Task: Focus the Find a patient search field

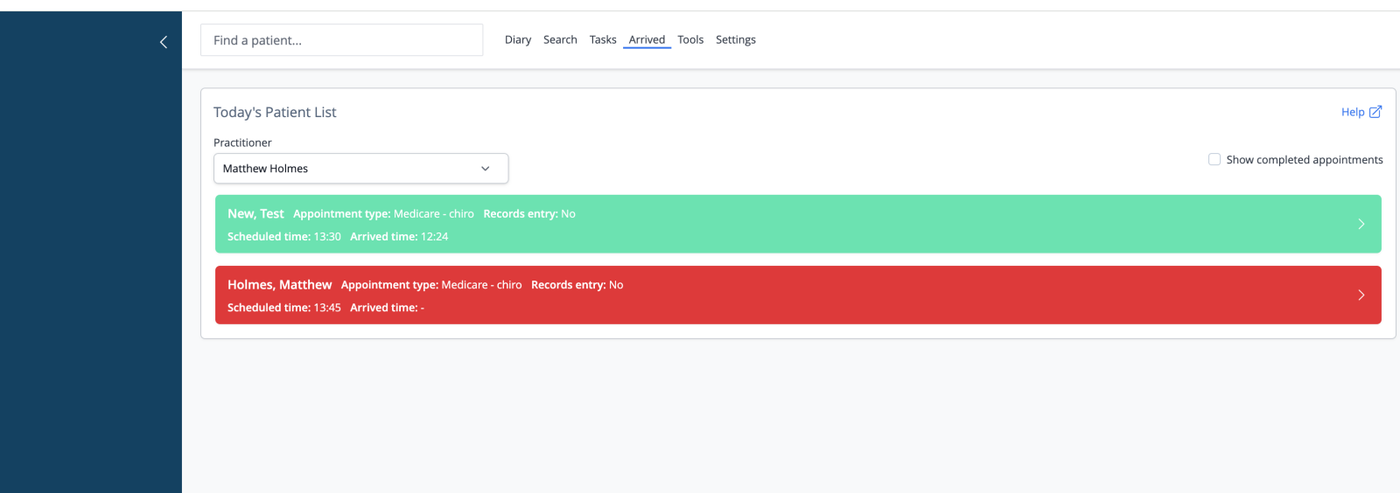Action: (342, 40)
